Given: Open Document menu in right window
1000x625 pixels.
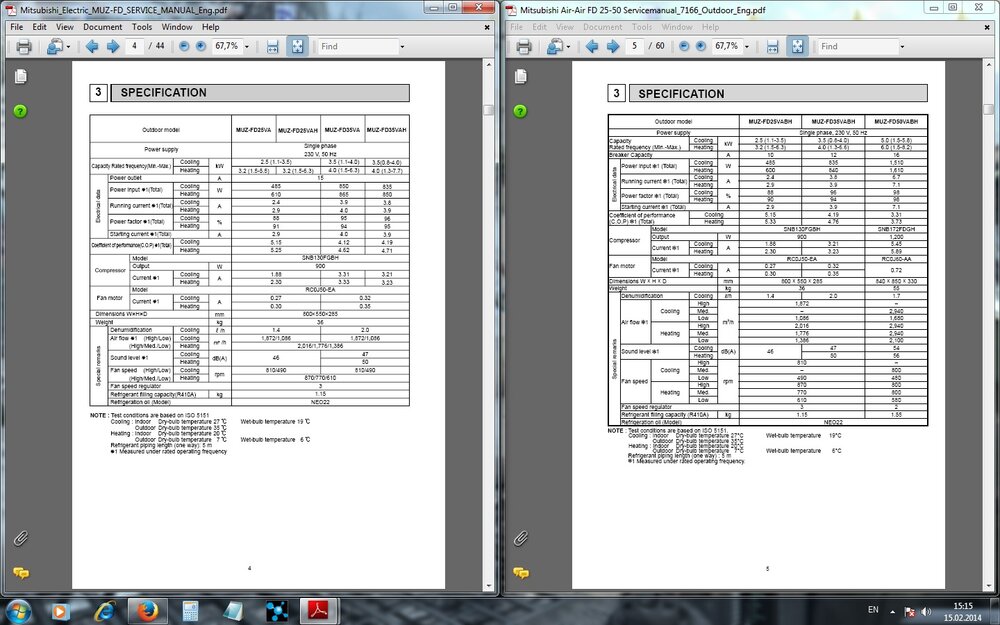Looking at the screenshot, I should click(x=602, y=27).
